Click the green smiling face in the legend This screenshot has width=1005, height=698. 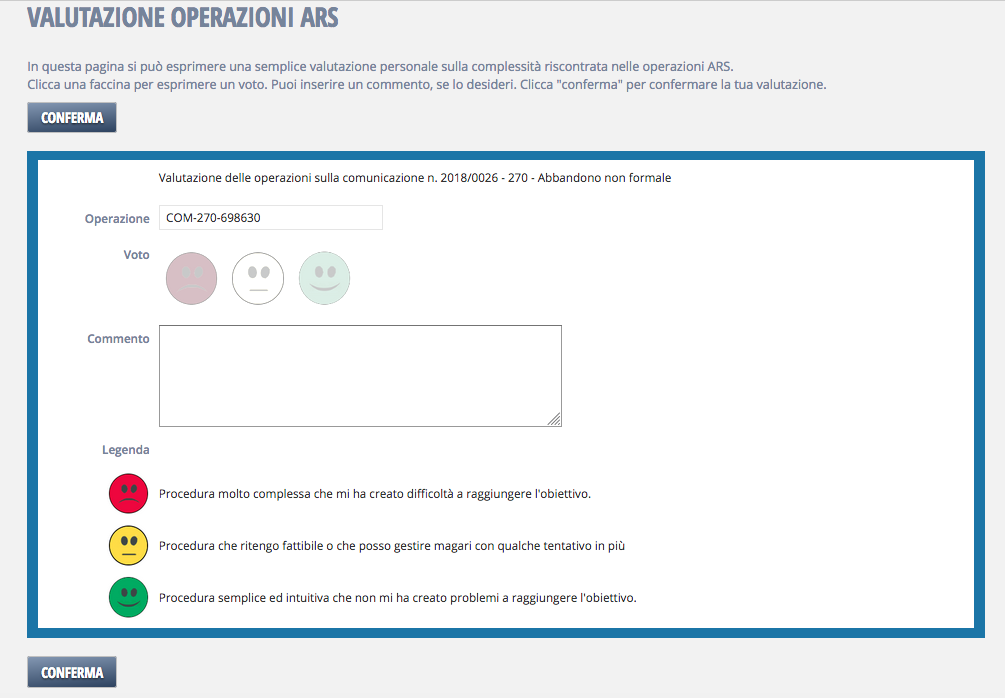click(x=128, y=597)
